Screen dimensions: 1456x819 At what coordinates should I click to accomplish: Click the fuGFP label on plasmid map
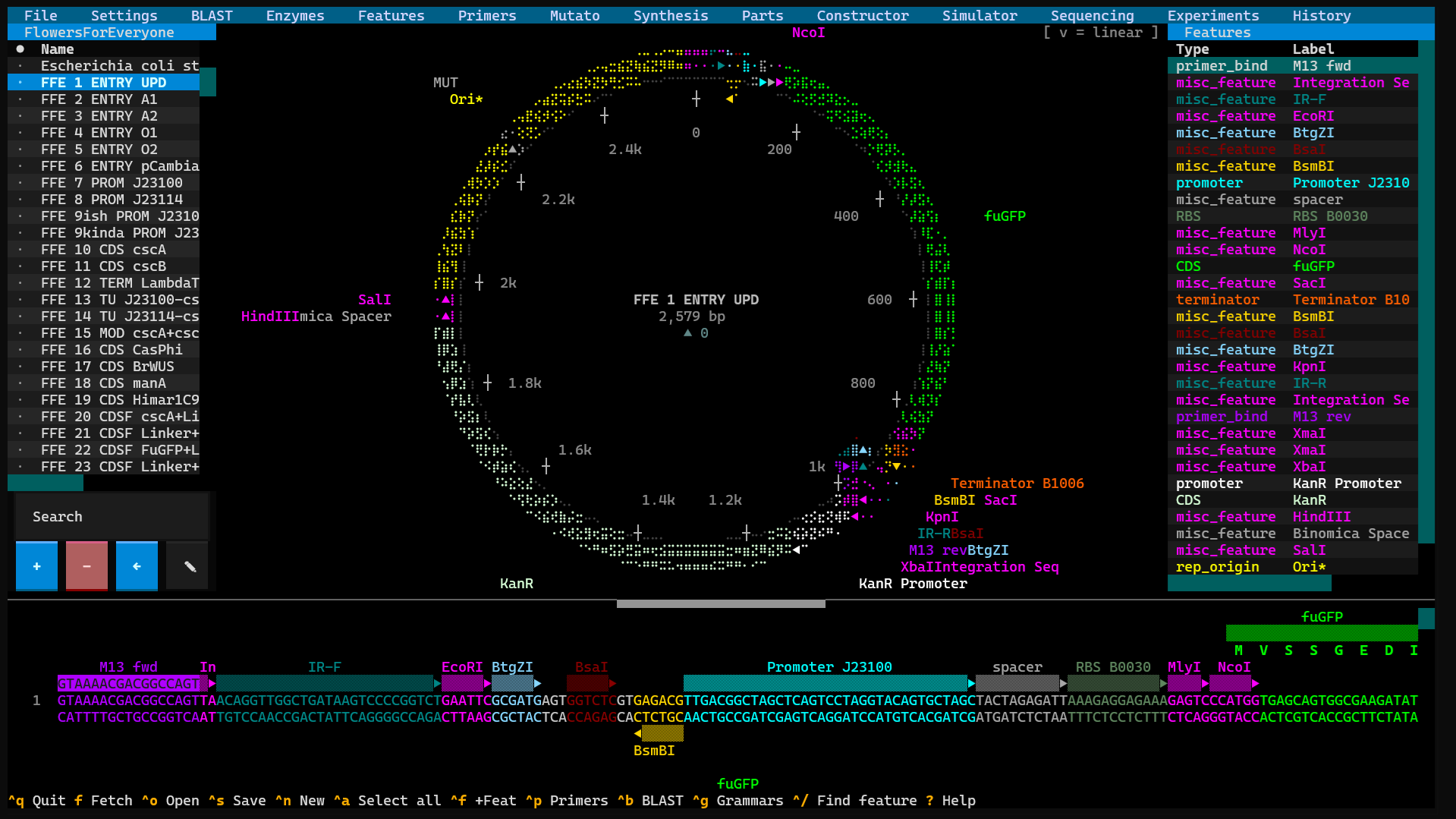coord(1005,216)
